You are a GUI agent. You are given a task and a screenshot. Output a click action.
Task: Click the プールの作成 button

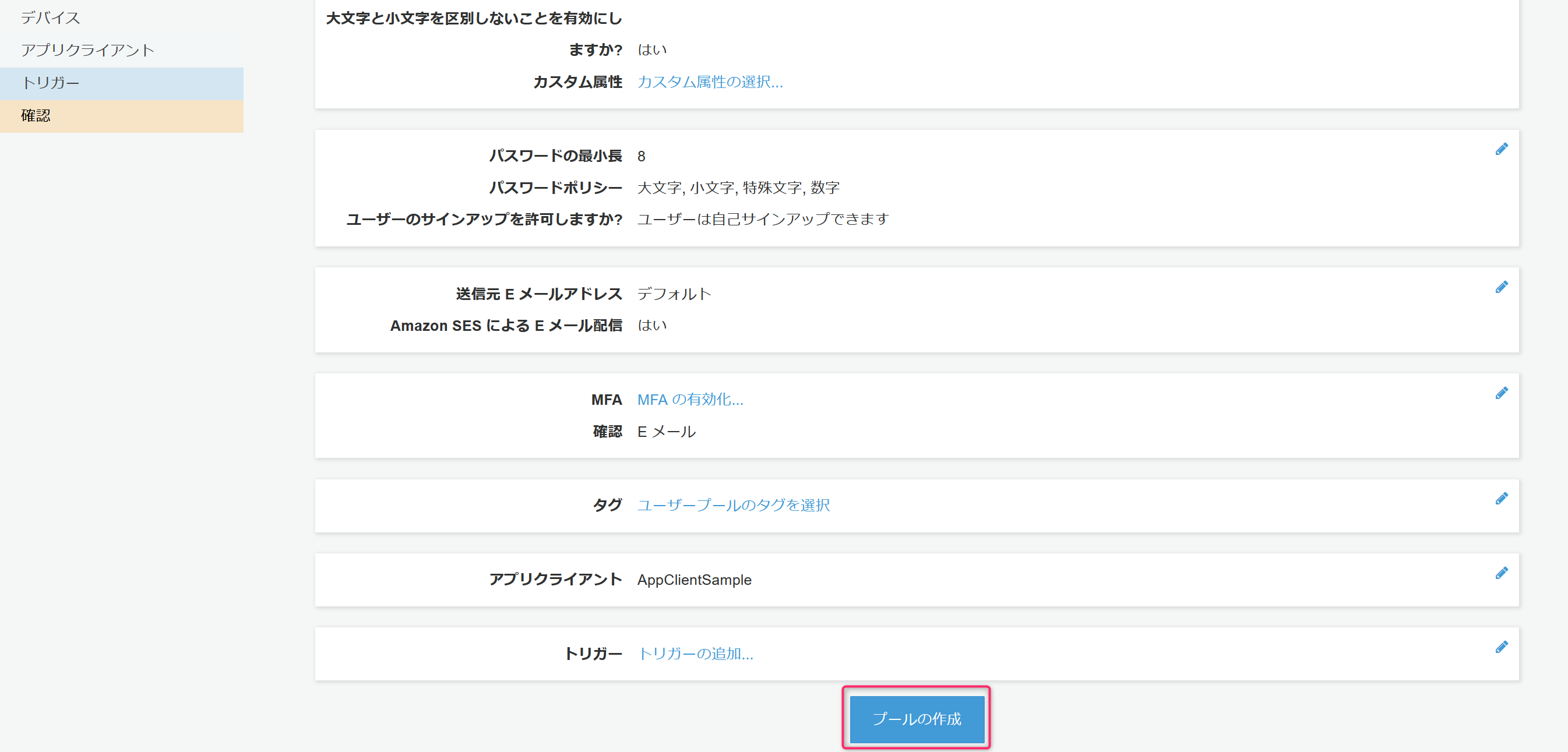tap(916, 719)
